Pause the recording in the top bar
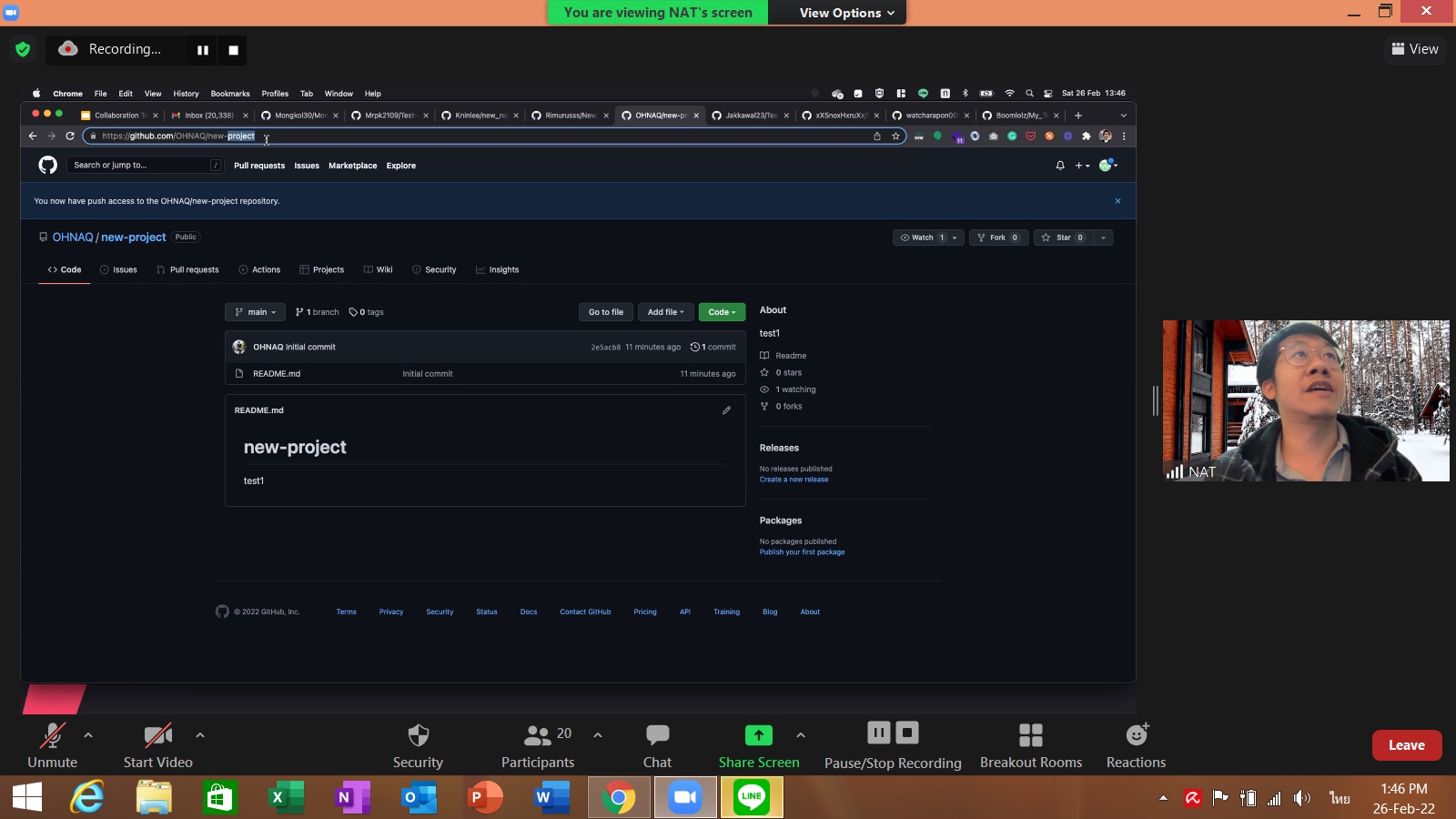Image resolution: width=1456 pixels, height=819 pixels. 203,50
